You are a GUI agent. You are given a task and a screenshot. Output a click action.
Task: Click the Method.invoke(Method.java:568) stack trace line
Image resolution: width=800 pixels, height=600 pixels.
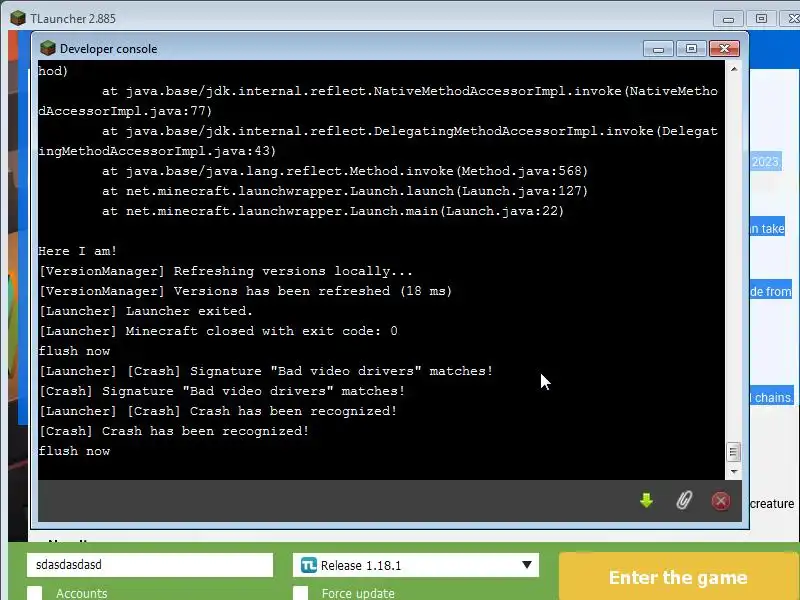345,171
